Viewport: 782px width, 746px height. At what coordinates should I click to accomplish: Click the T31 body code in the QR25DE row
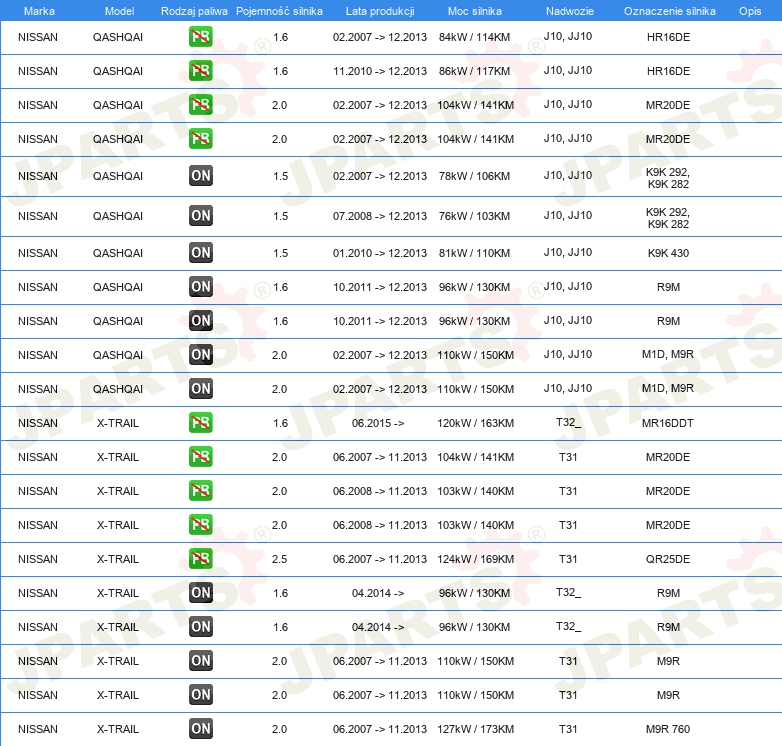[x=568, y=559]
